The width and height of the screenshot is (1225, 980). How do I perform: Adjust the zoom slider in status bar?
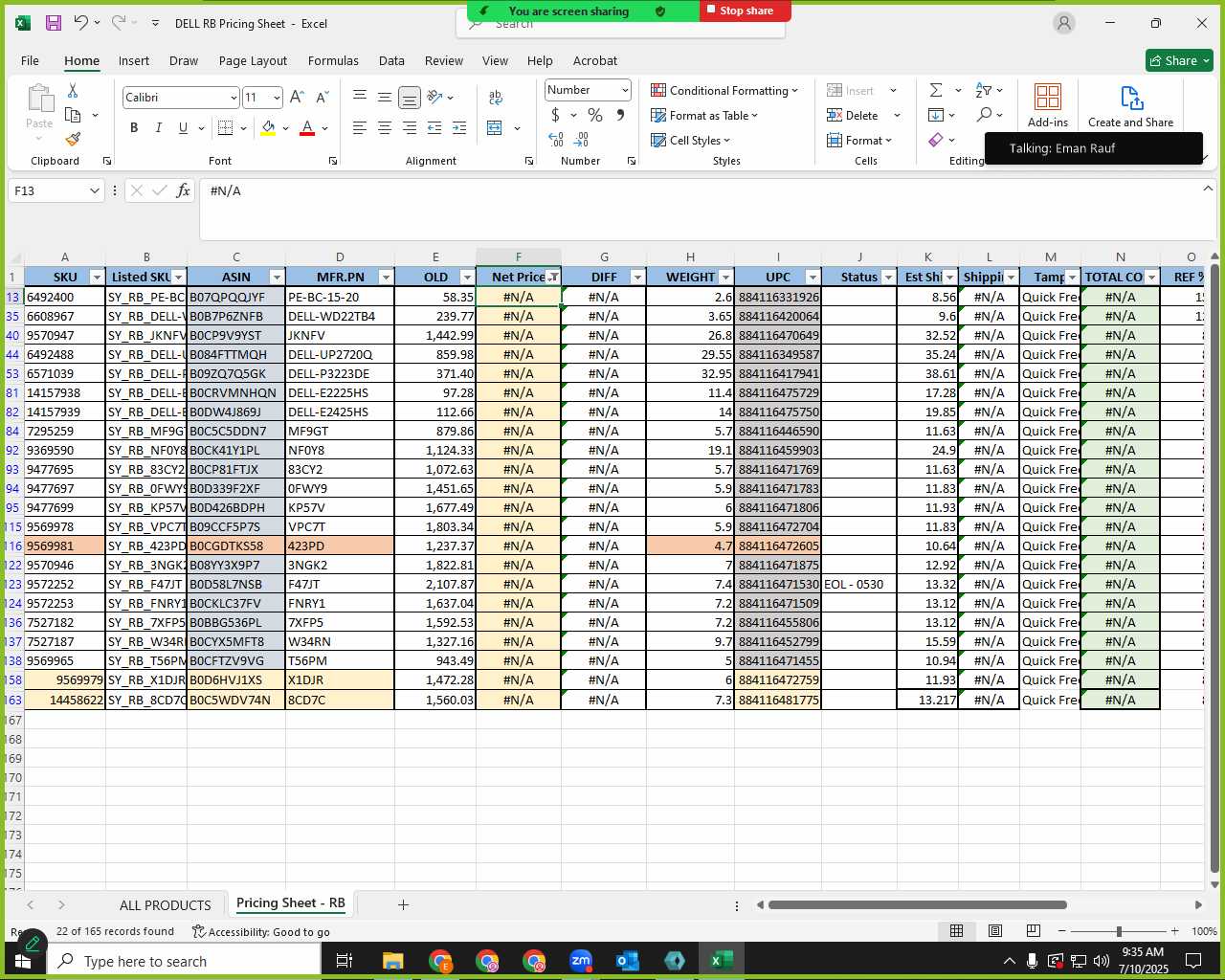(x=1118, y=931)
